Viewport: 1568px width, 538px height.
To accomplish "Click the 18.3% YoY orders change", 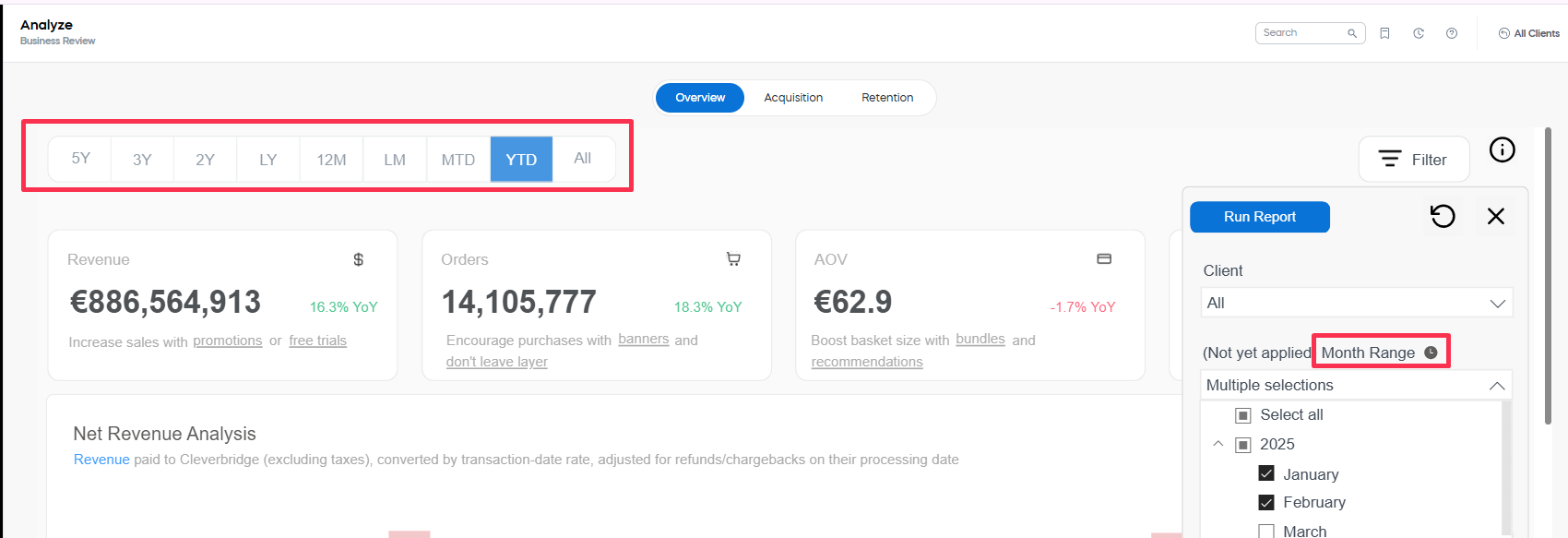I will tap(708, 307).
